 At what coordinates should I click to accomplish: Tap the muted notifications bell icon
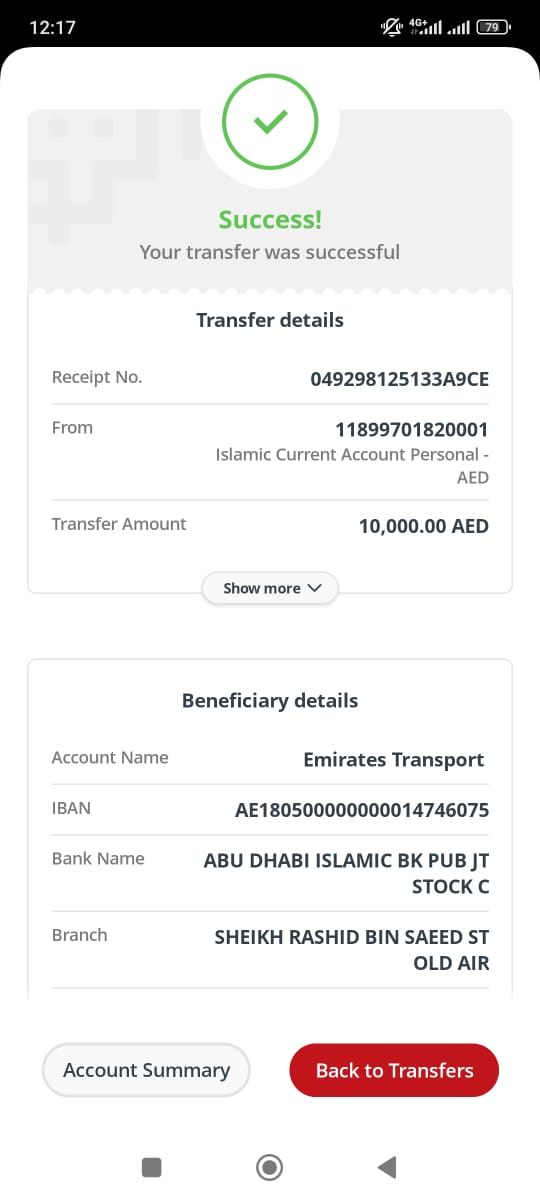click(391, 28)
